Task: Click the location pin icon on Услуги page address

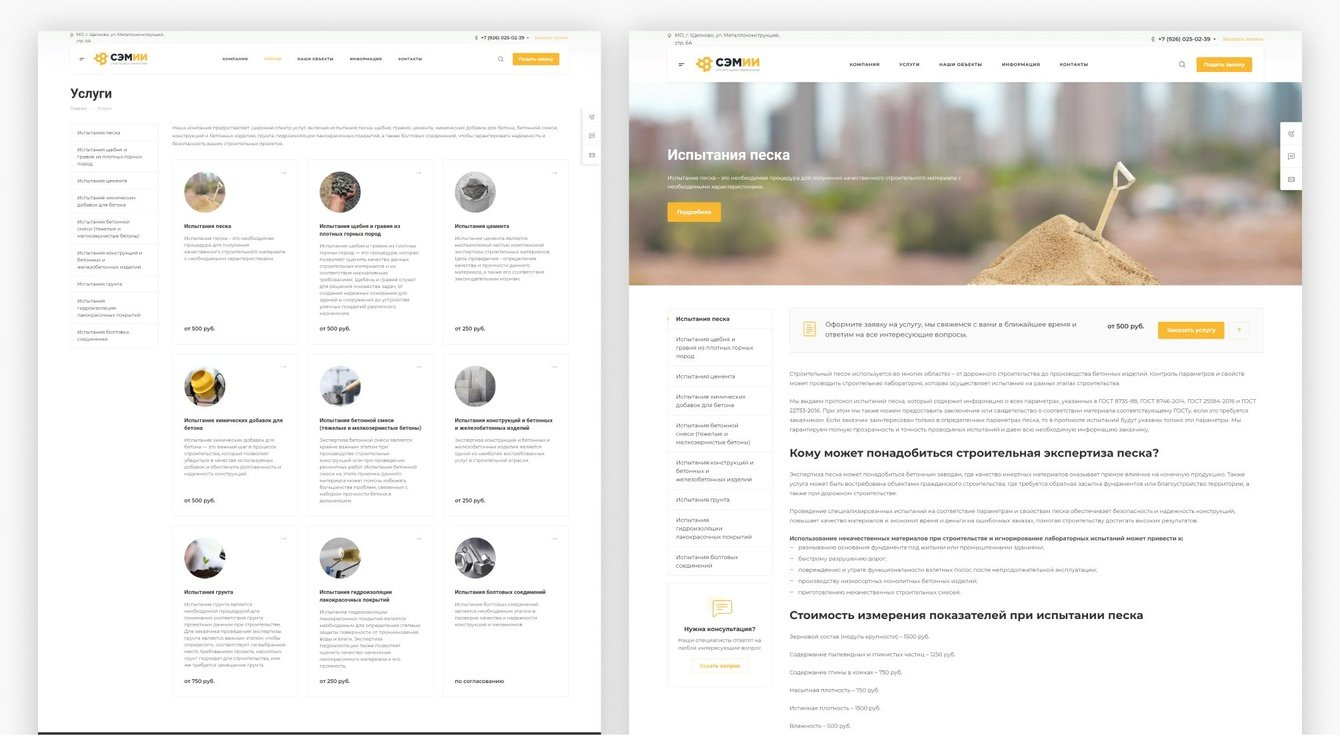Action: (x=72, y=35)
